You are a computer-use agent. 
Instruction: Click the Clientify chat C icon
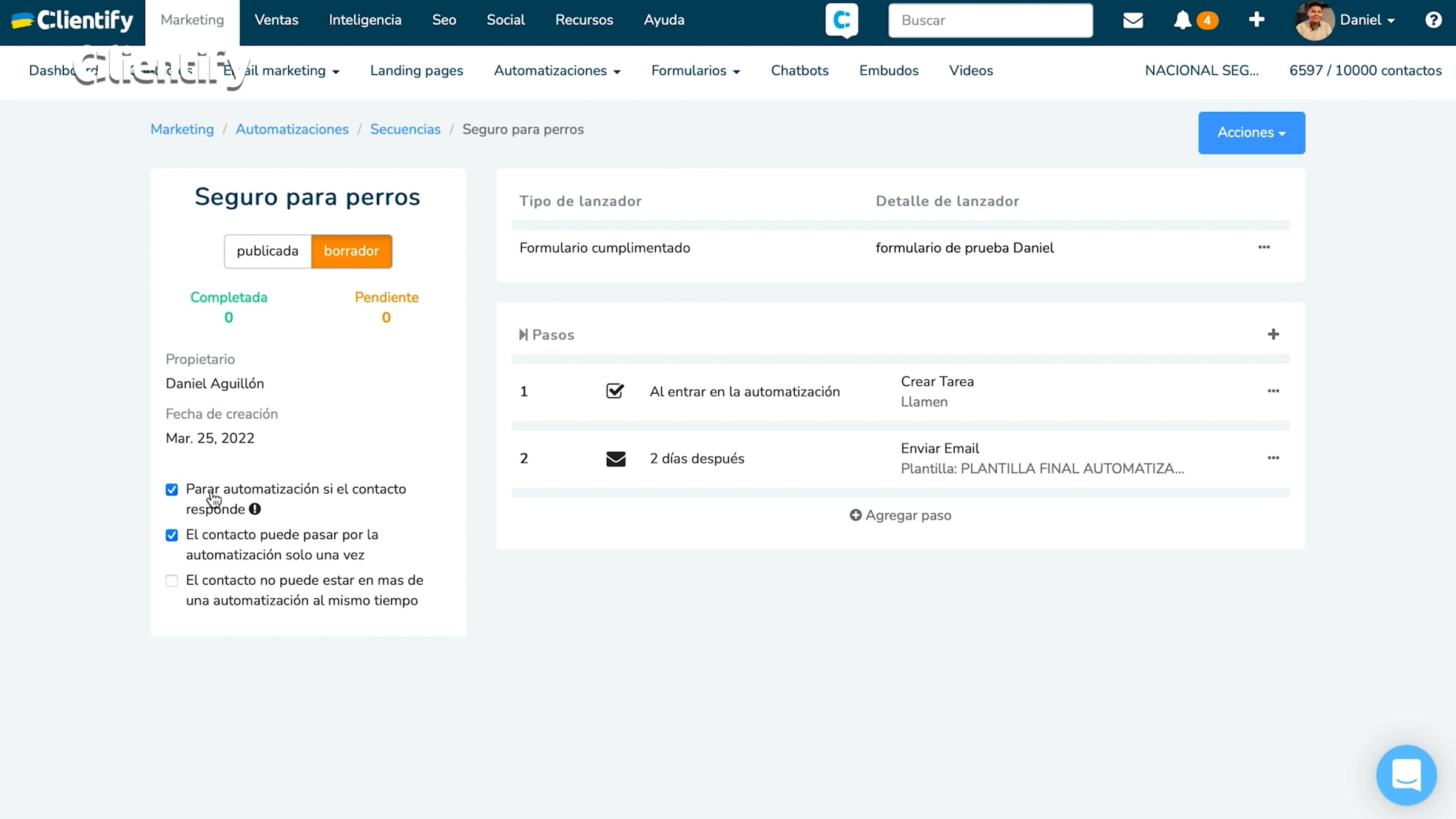coord(841,21)
